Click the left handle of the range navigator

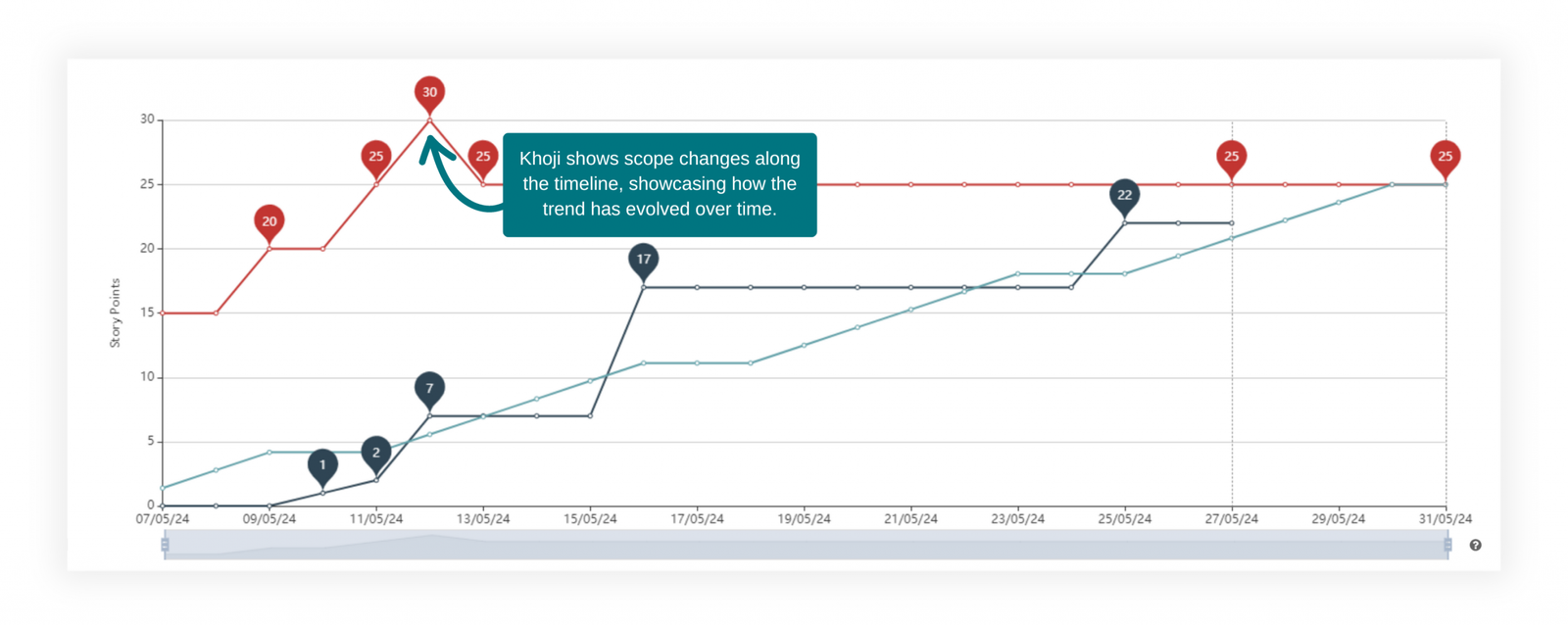point(165,545)
